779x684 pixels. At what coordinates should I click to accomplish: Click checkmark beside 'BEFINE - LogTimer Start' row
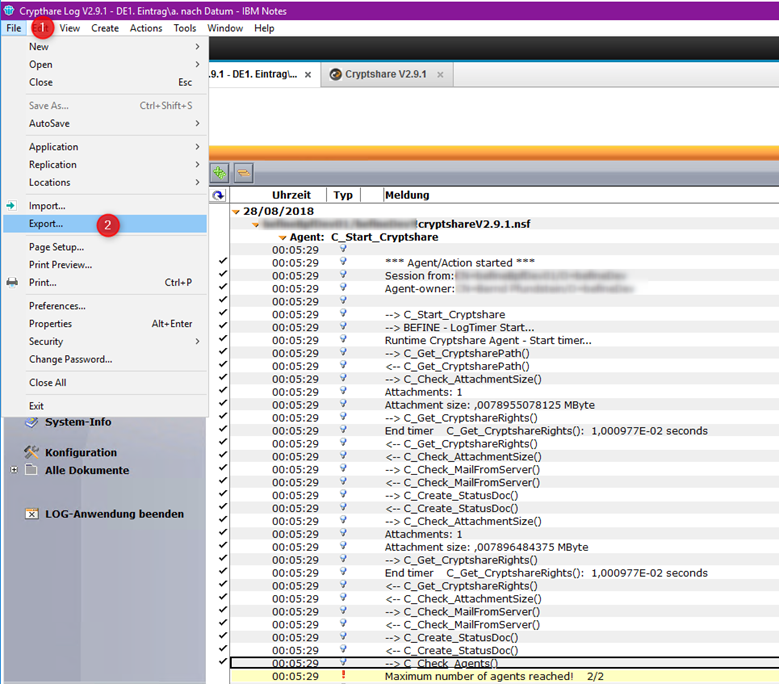point(222,327)
